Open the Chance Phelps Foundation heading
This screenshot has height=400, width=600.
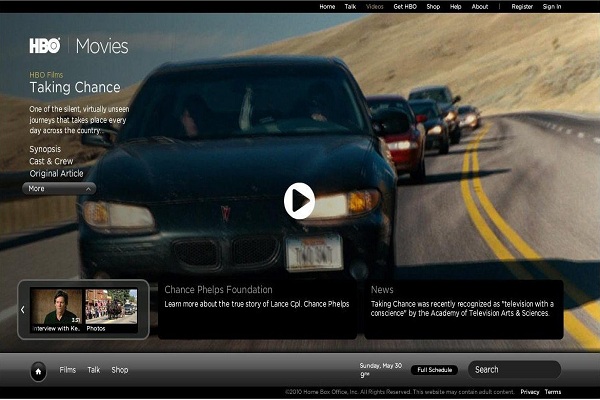[x=218, y=290]
